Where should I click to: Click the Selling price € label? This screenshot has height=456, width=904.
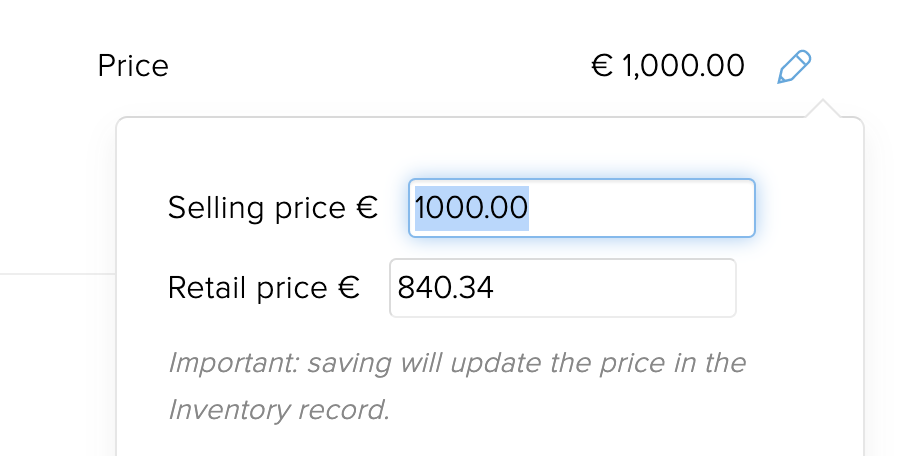pyautogui.click(x=273, y=208)
